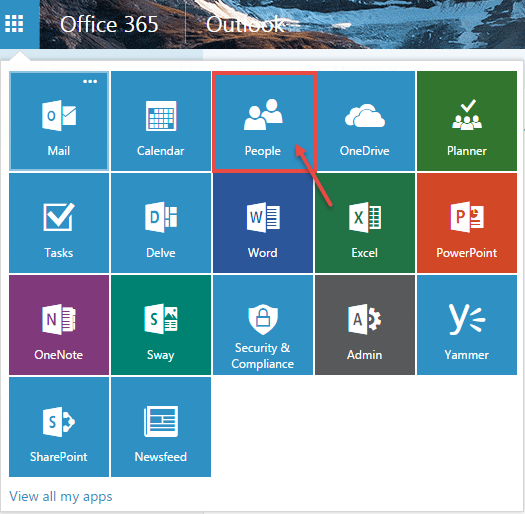
Task: Open the OneDrive tile
Action: click(365, 121)
